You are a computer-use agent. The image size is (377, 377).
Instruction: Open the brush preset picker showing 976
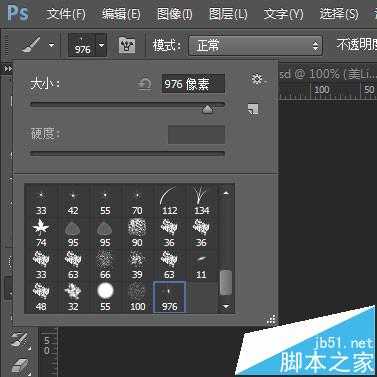[x=87, y=45]
